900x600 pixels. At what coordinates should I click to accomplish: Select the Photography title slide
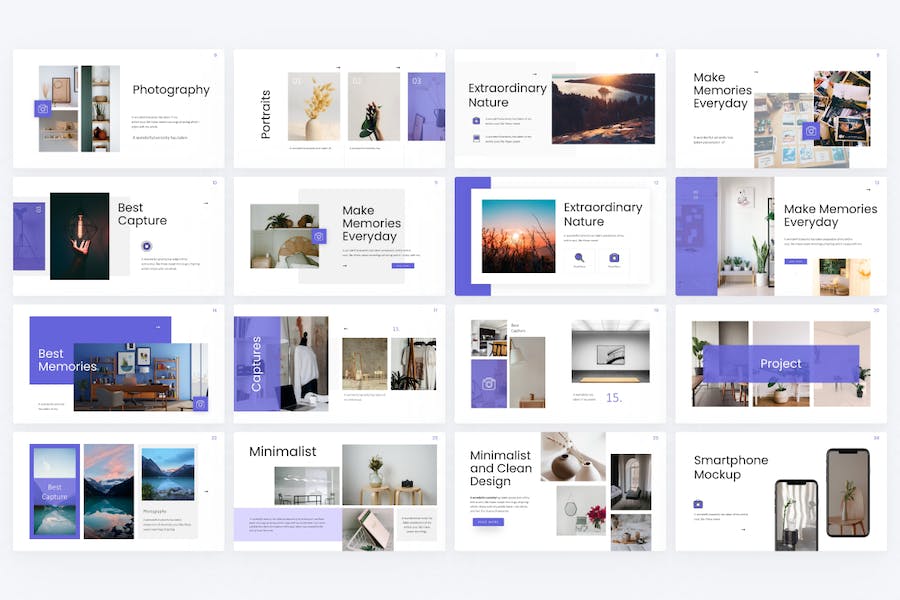[118, 109]
